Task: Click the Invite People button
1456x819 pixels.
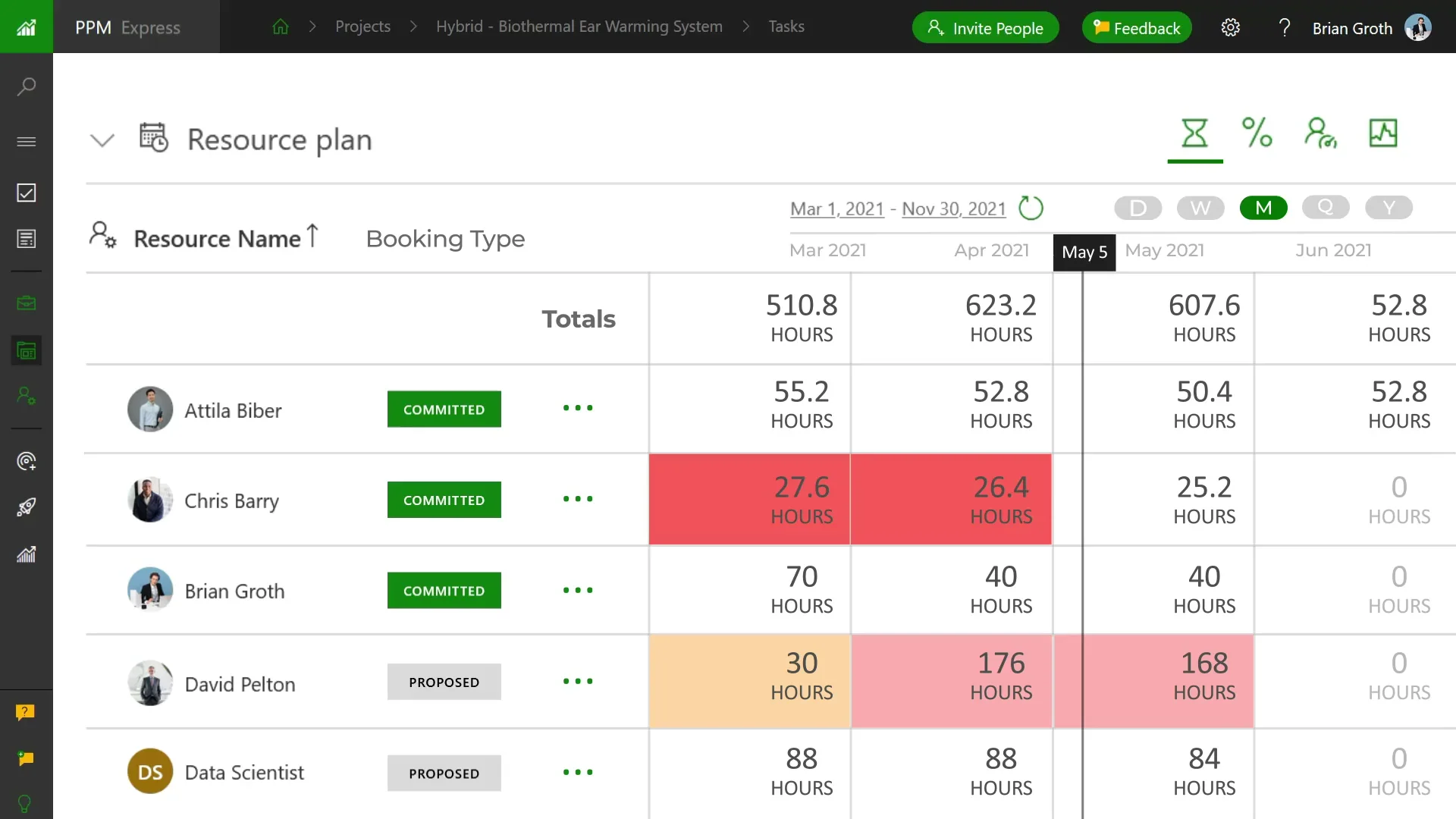Action: click(985, 28)
